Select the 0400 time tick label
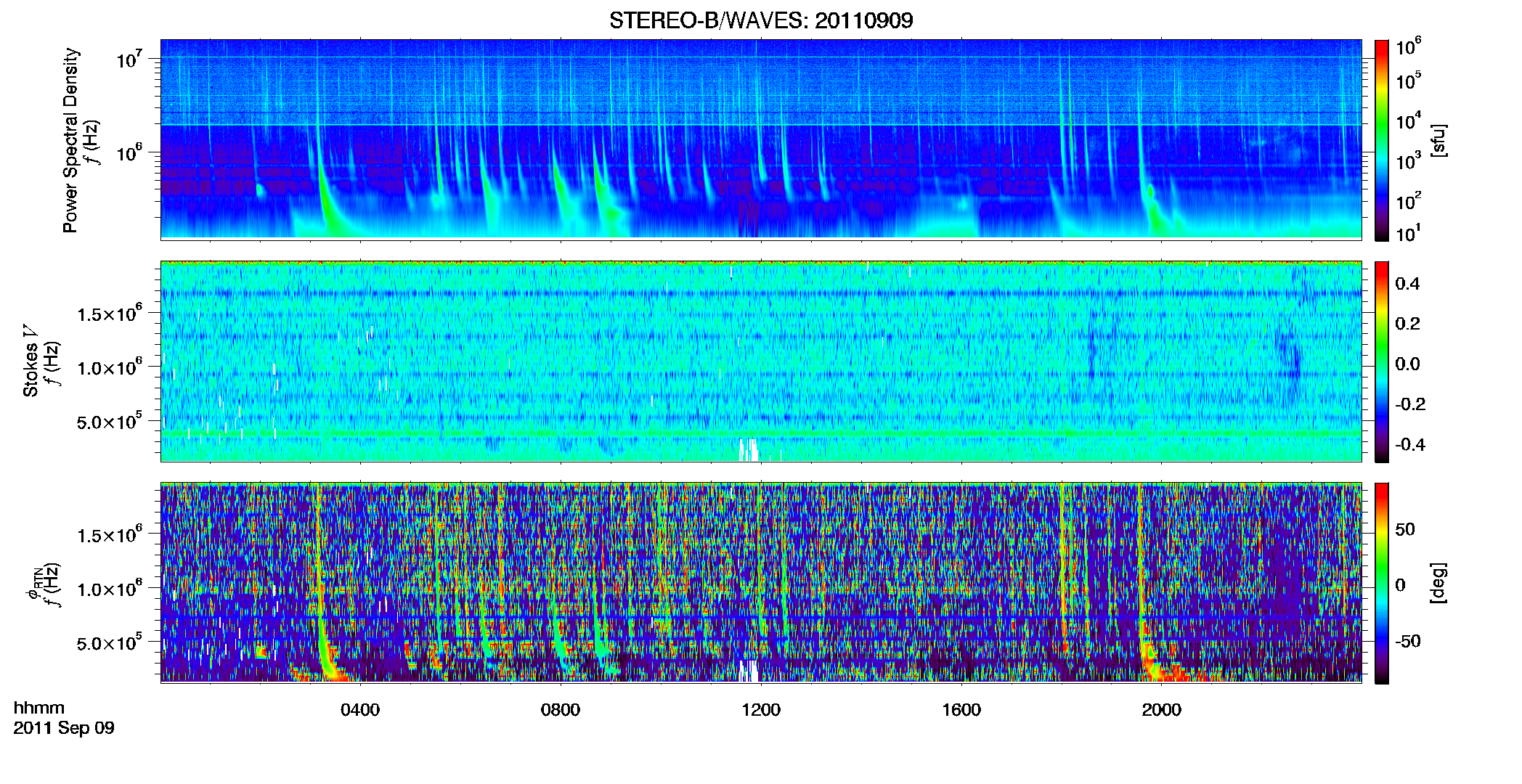Screen dimensions: 1522x784 click(x=360, y=710)
